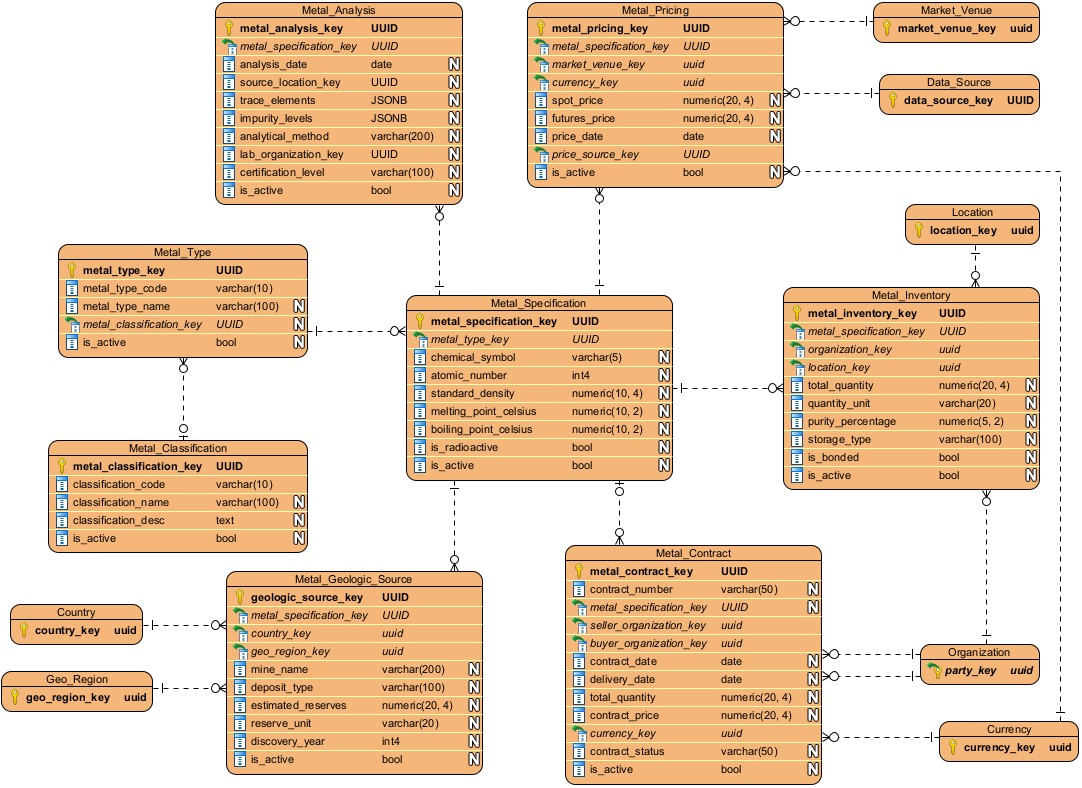
Task: Select the estimated_reserves column in Metal_Geologic_Source
Action: [298, 706]
